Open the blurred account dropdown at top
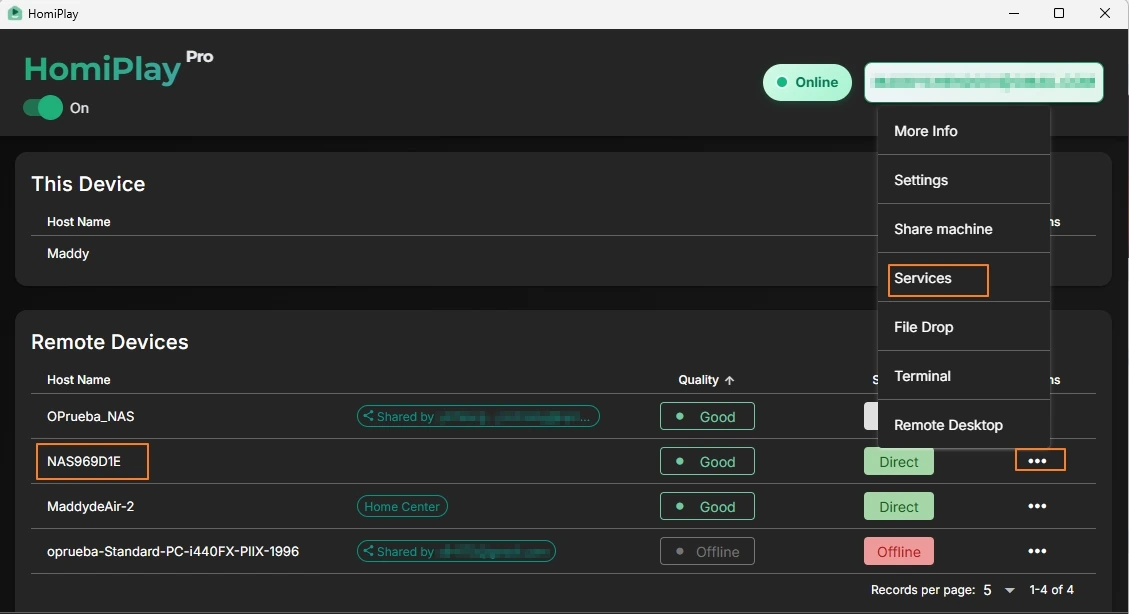This screenshot has width=1129, height=614. pos(984,82)
